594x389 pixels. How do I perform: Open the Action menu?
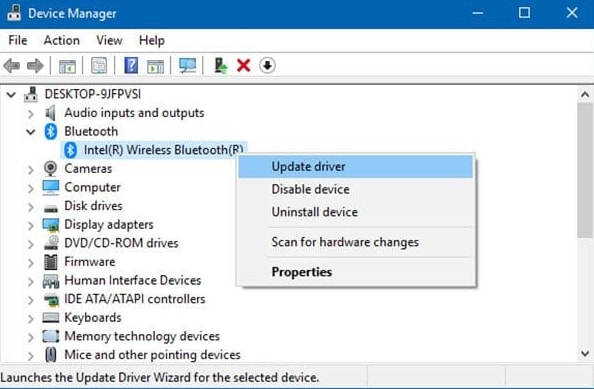click(x=62, y=40)
